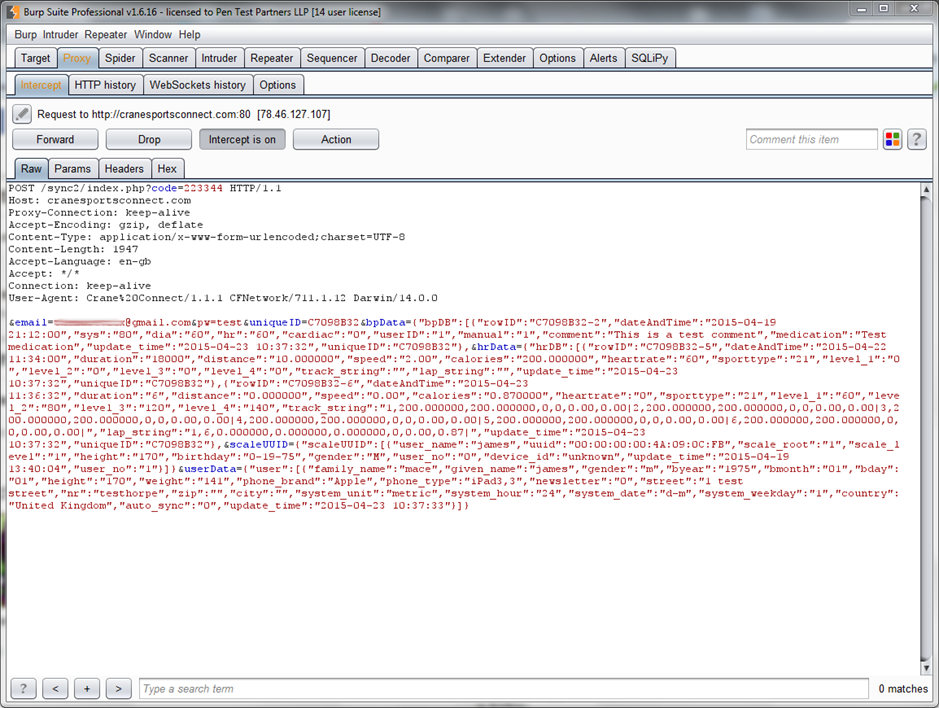This screenshot has width=939, height=708.
Task: Click the help question mark icon near comment field
Action: pyautogui.click(x=916, y=140)
